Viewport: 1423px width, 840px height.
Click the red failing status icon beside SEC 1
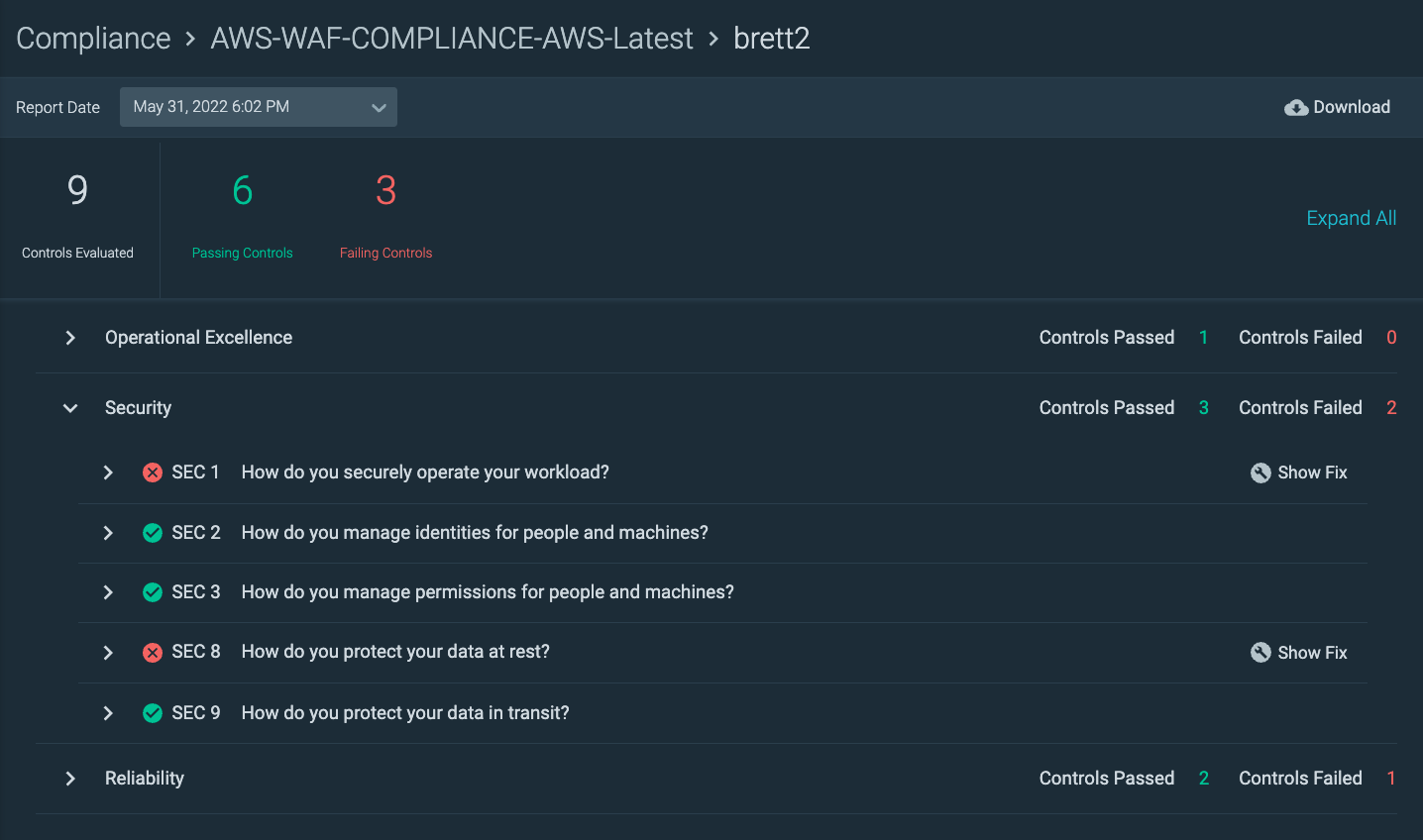click(x=152, y=472)
